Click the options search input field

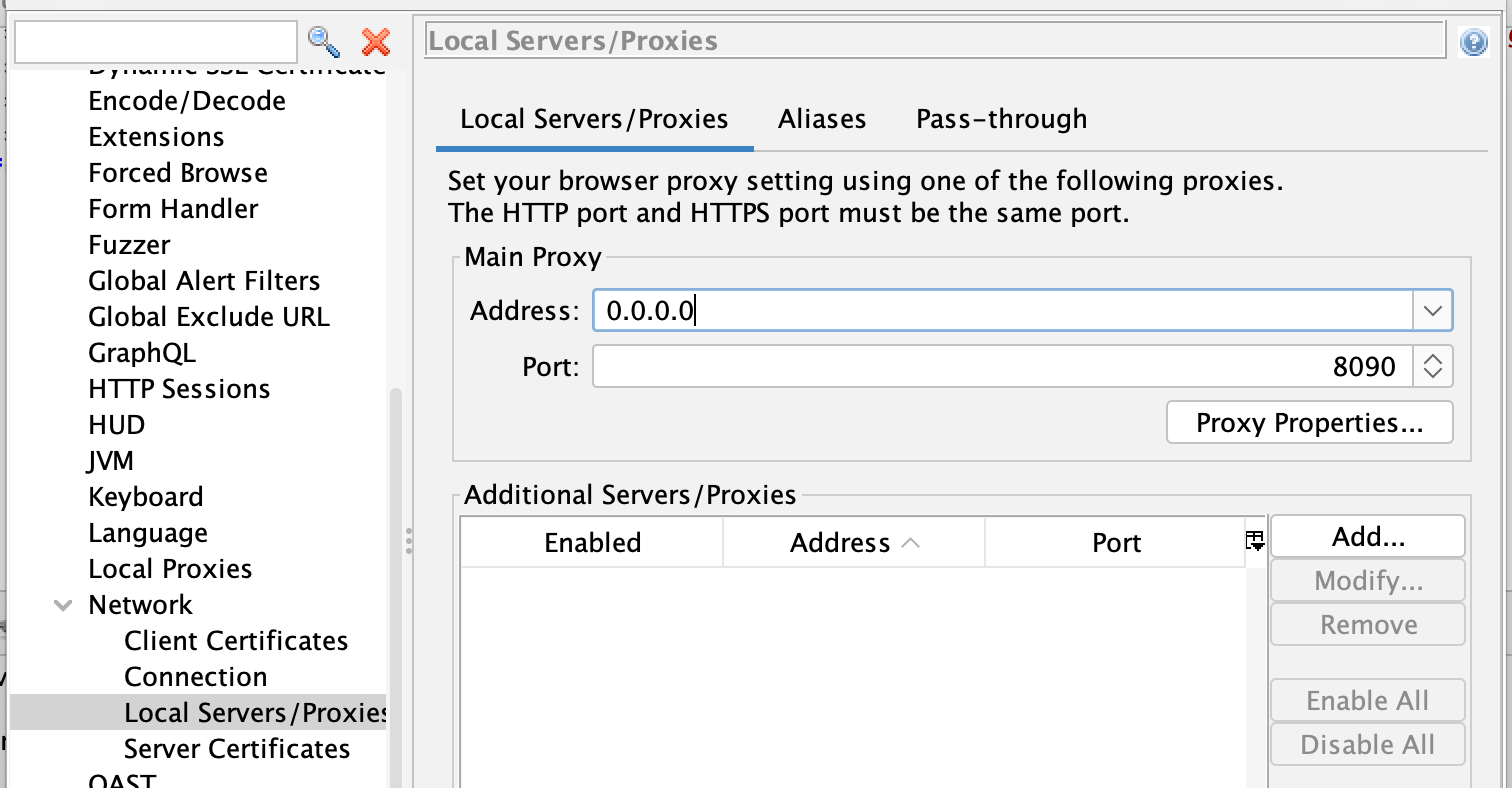pyautogui.click(x=156, y=42)
